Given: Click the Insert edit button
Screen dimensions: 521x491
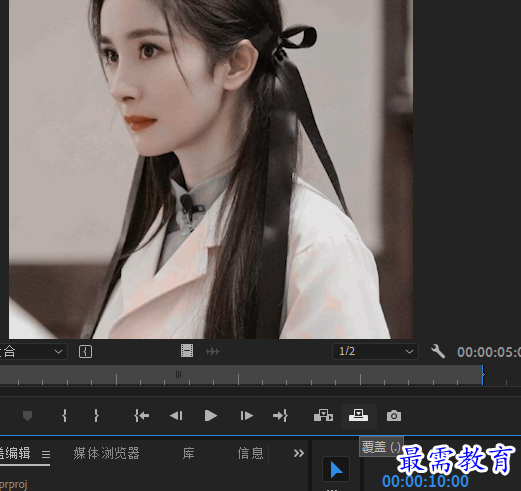Looking at the screenshot, I should coord(323,416).
